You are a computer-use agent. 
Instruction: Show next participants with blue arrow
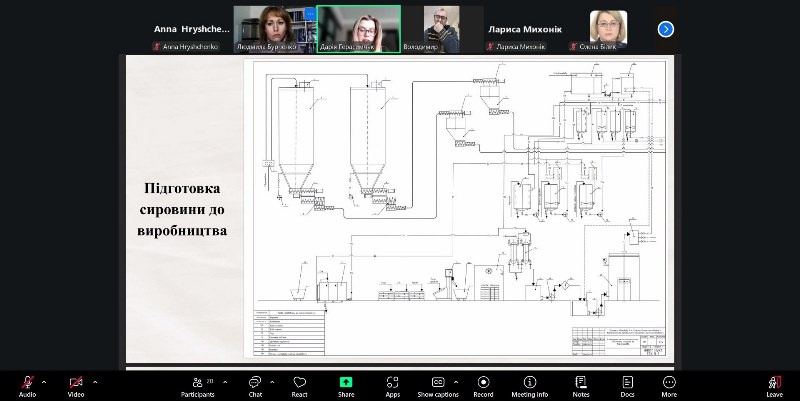[x=666, y=29]
